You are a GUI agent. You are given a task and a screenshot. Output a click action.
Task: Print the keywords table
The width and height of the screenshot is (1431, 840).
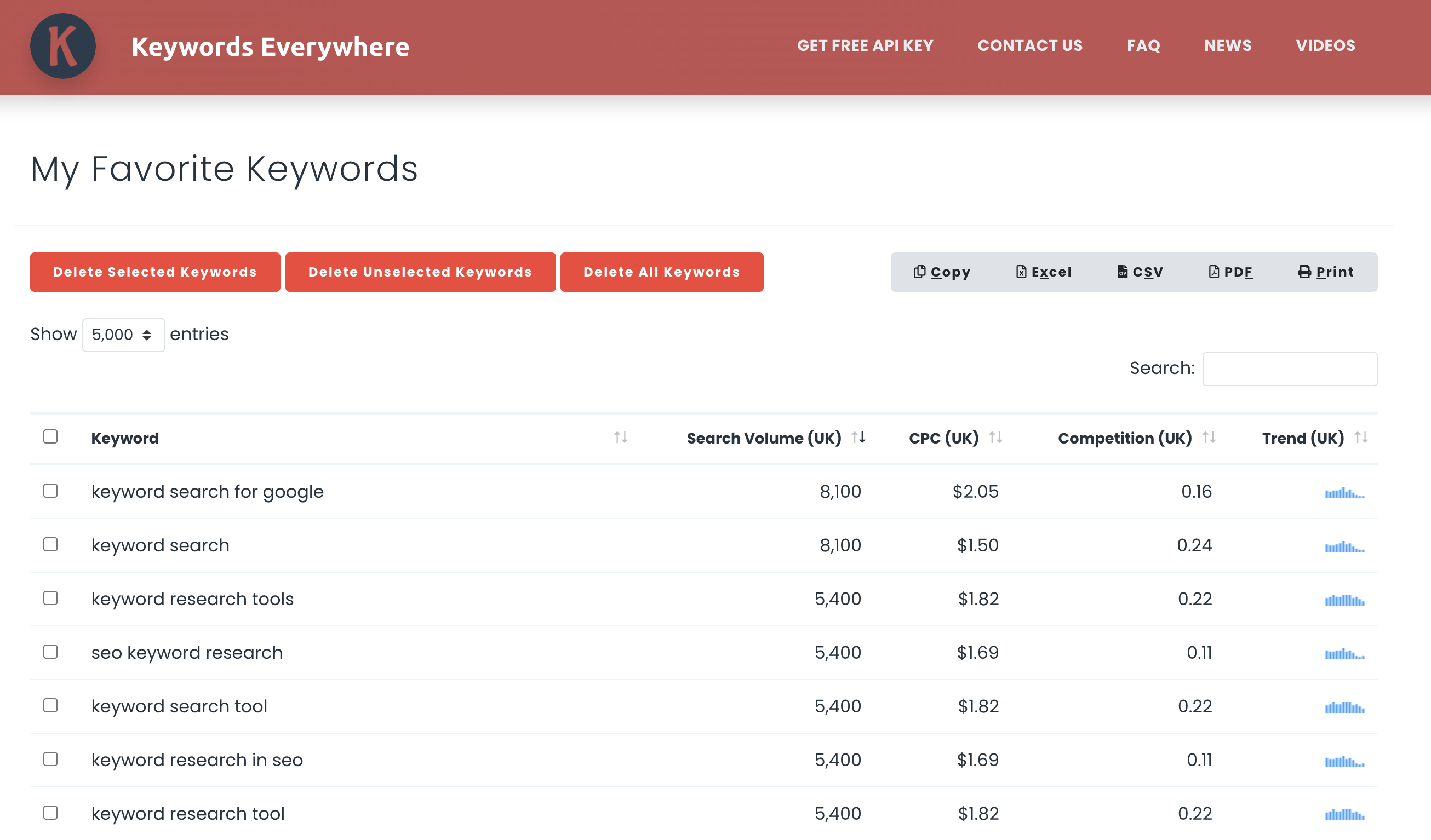click(x=1325, y=272)
